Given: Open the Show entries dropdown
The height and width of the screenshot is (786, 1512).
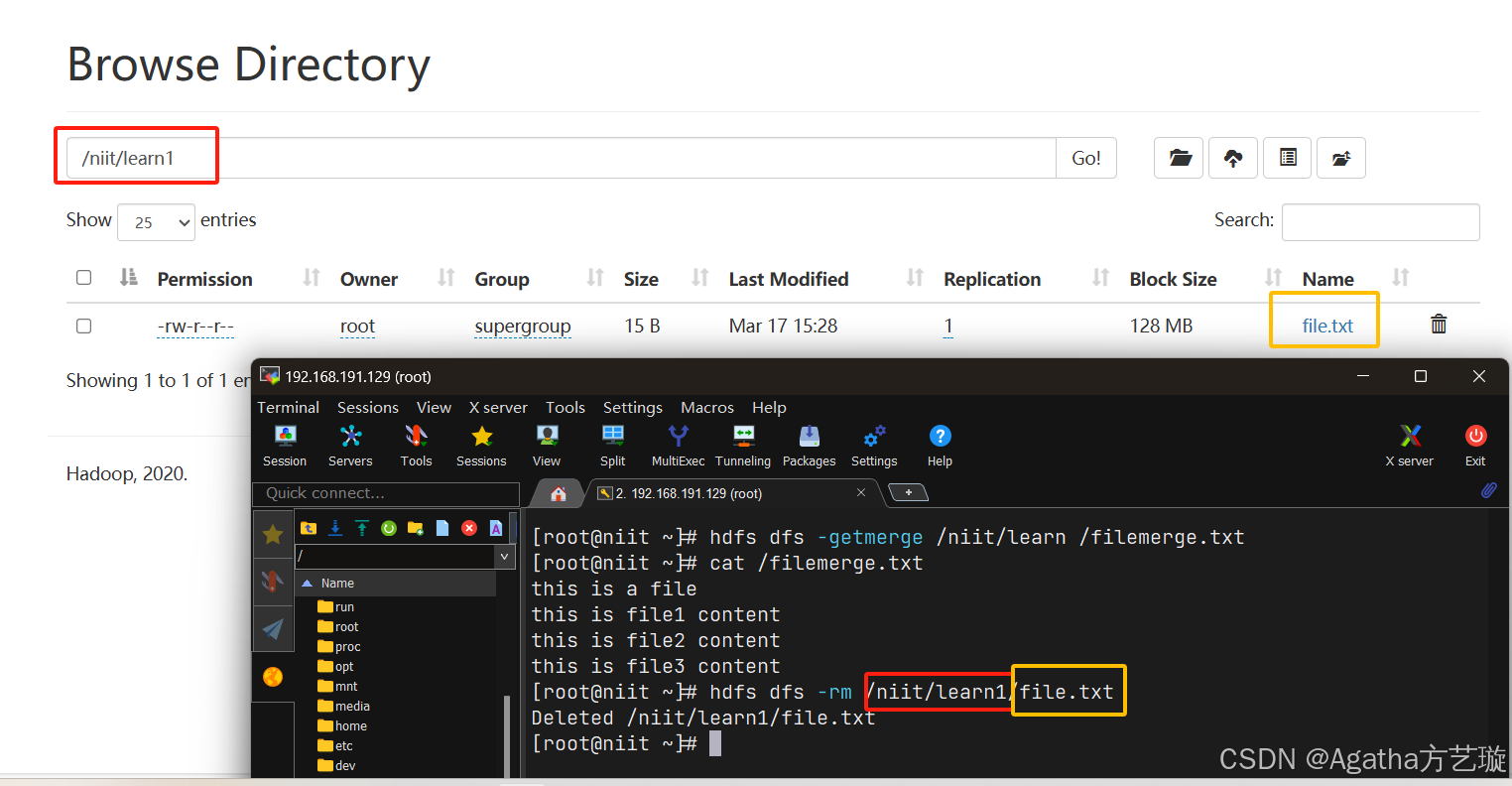Looking at the screenshot, I should coord(157,222).
